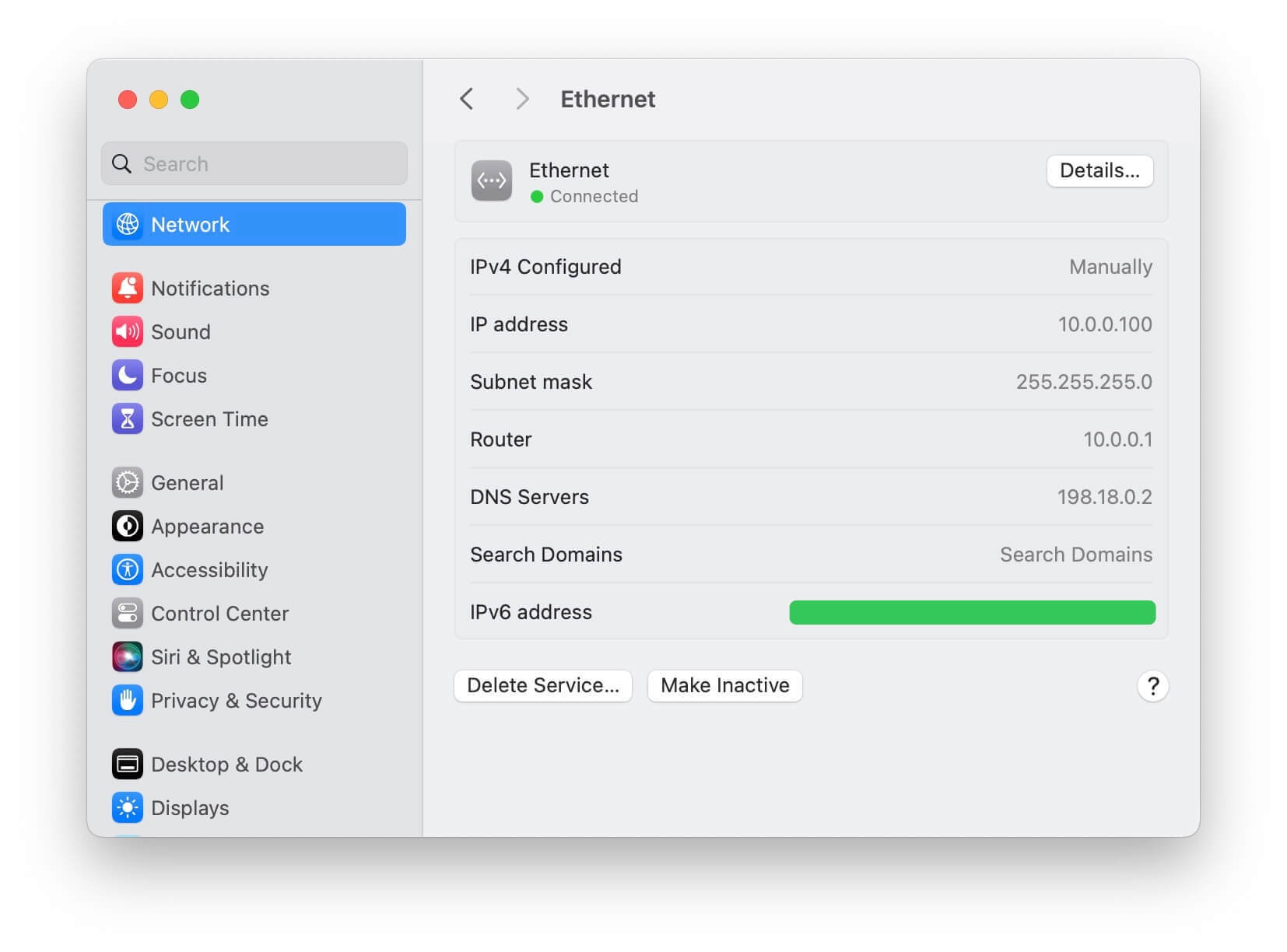The height and width of the screenshot is (952, 1287).
Task: Open the Focus settings label
Action: click(179, 376)
